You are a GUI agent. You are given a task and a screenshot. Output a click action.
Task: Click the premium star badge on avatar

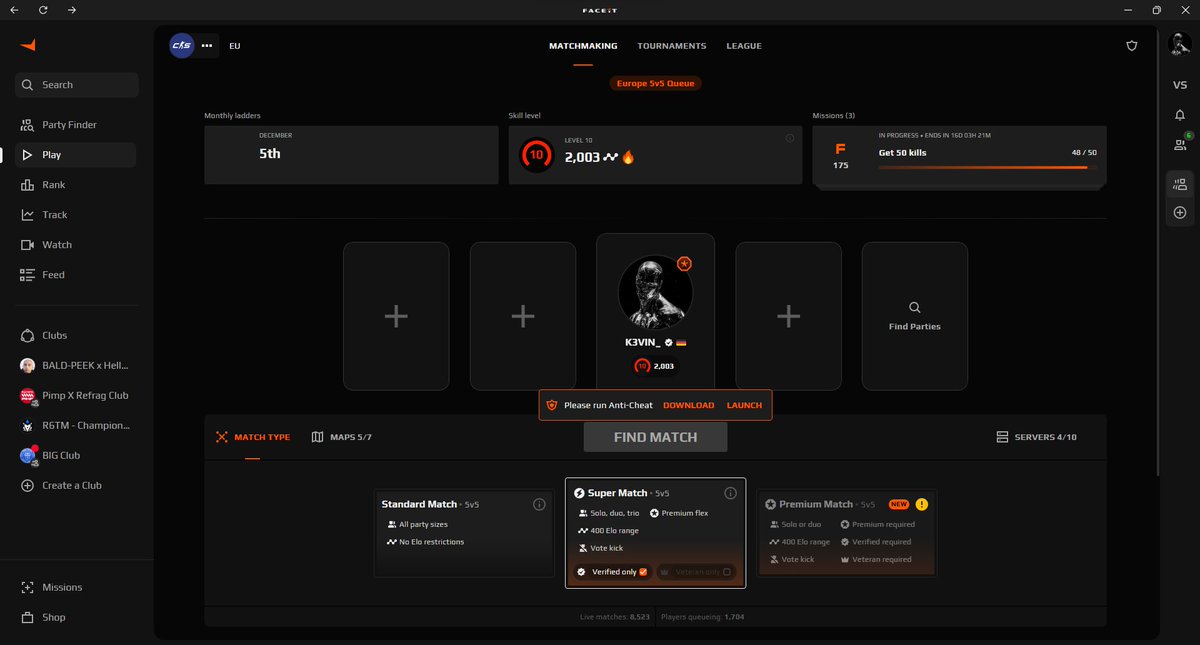click(684, 264)
